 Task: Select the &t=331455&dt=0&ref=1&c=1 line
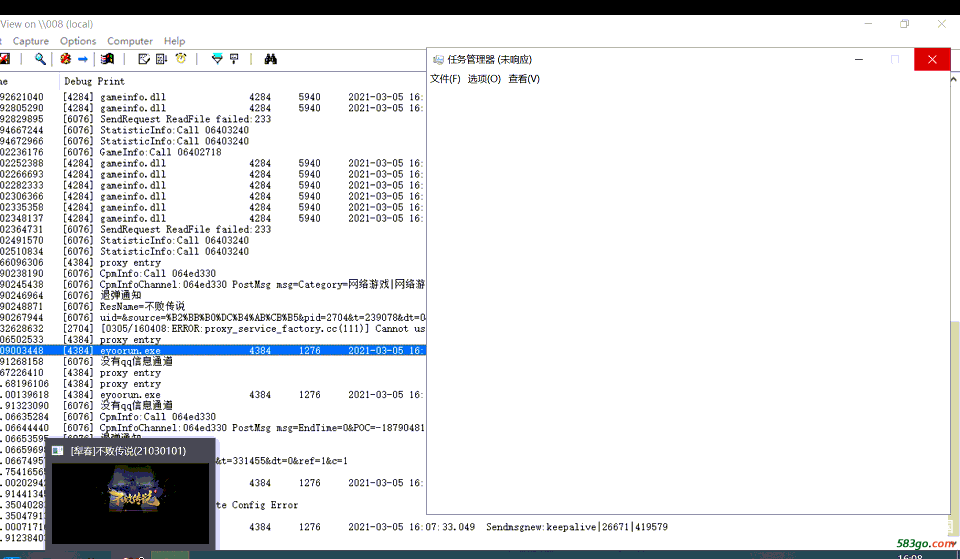pos(282,460)
